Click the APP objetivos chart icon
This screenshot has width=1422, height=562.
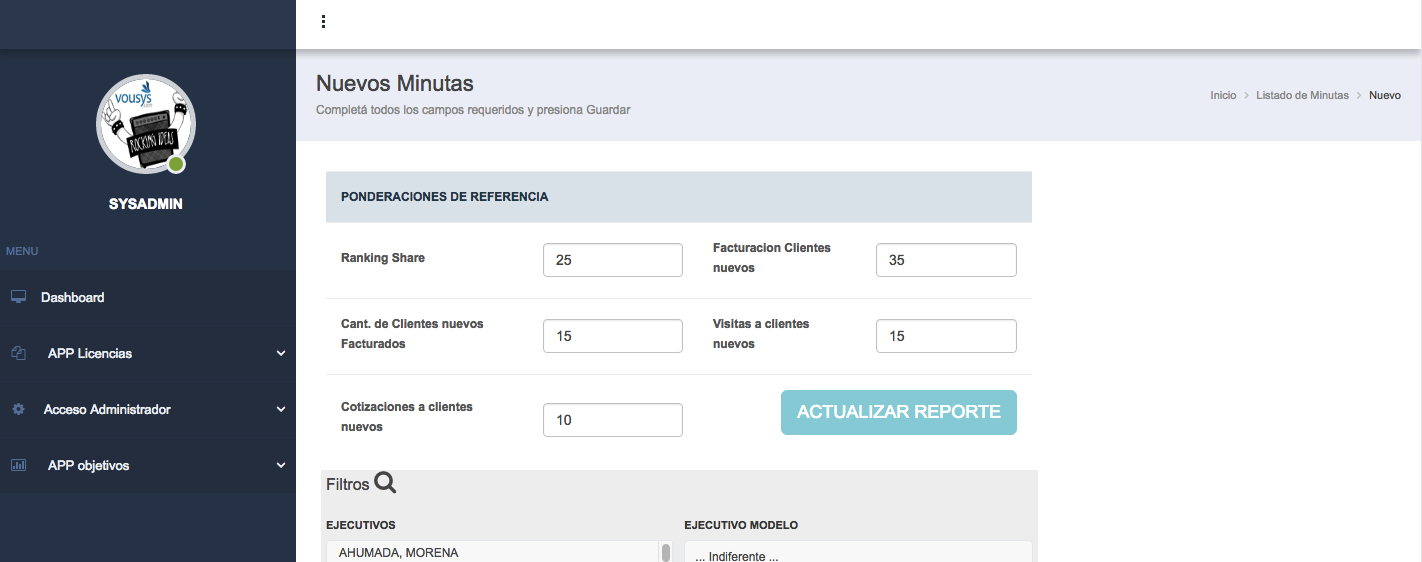[18, 465]
